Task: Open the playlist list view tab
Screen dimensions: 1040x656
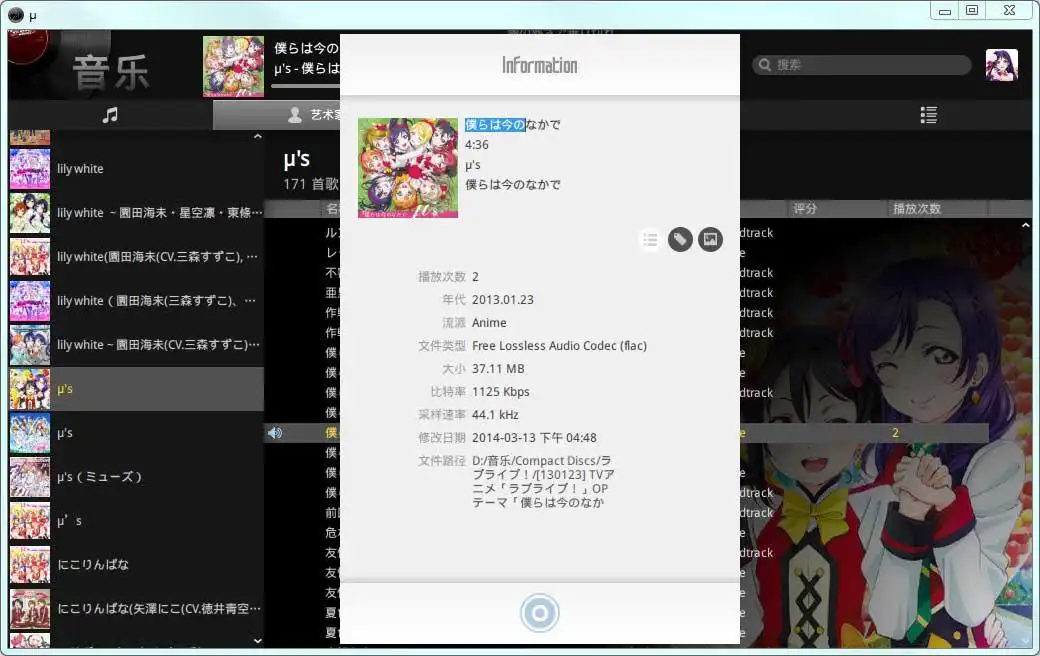Action: point(929,115)
